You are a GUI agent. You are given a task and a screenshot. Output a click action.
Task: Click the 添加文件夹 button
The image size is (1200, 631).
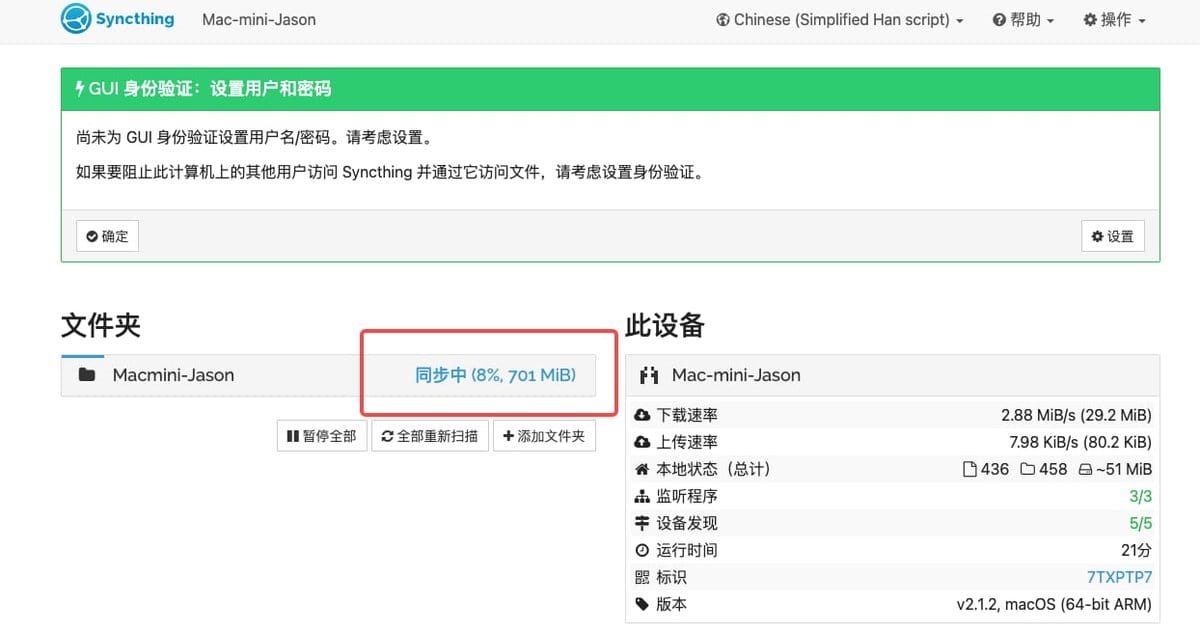click(x=544, y=436)
